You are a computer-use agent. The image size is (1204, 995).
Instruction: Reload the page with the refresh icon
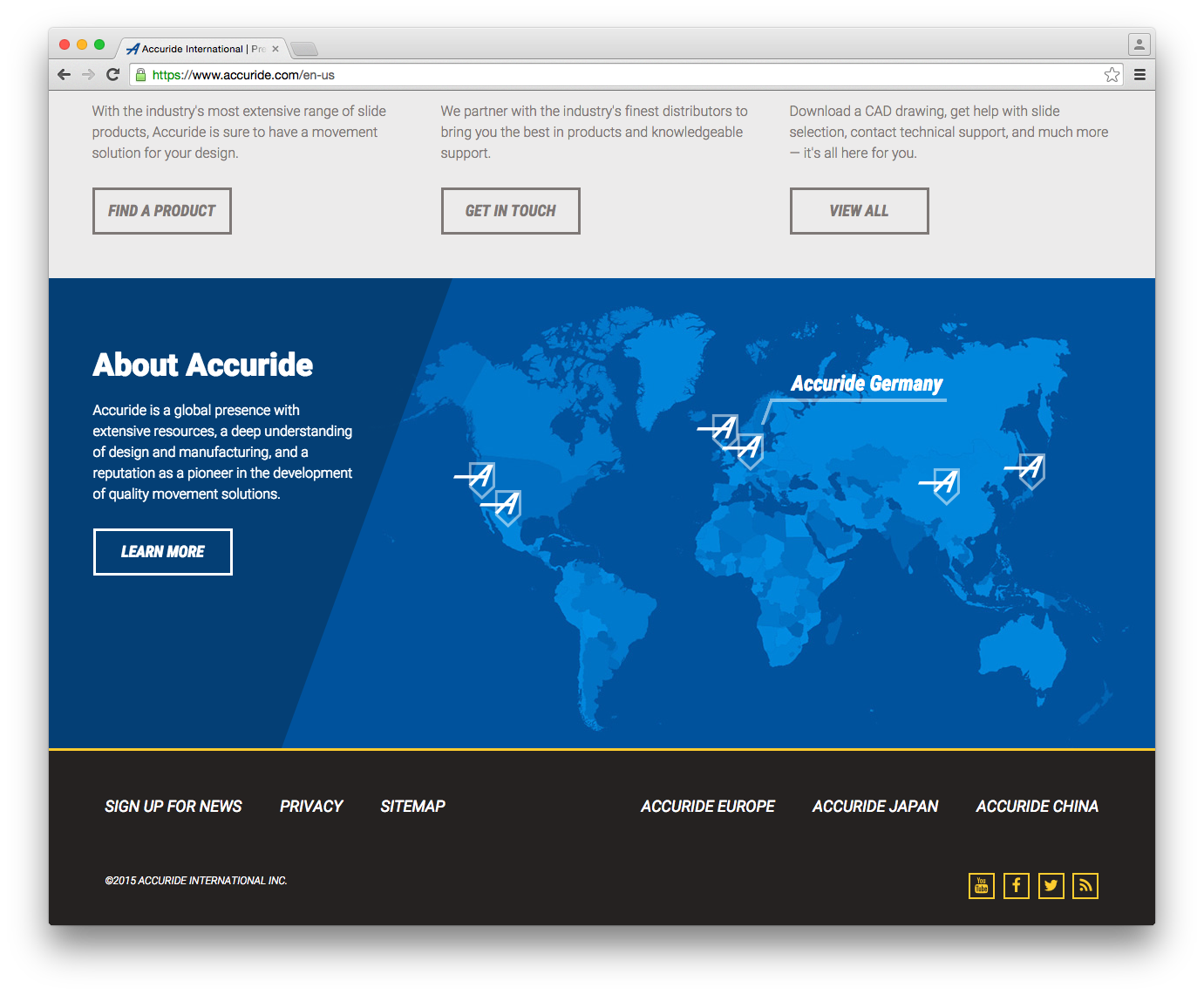(x=112, y=75)
